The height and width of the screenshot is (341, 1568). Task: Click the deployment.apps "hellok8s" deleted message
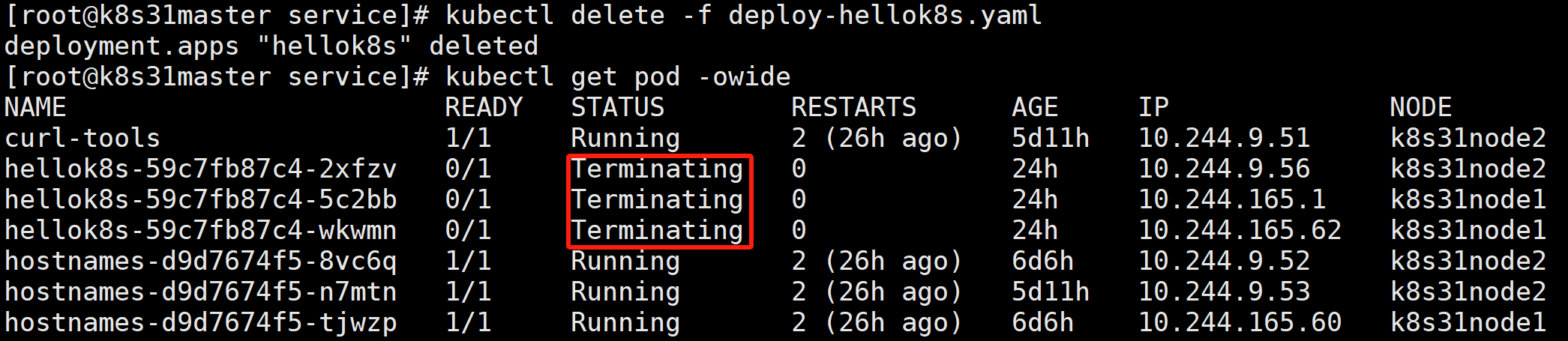click(271, 46)
